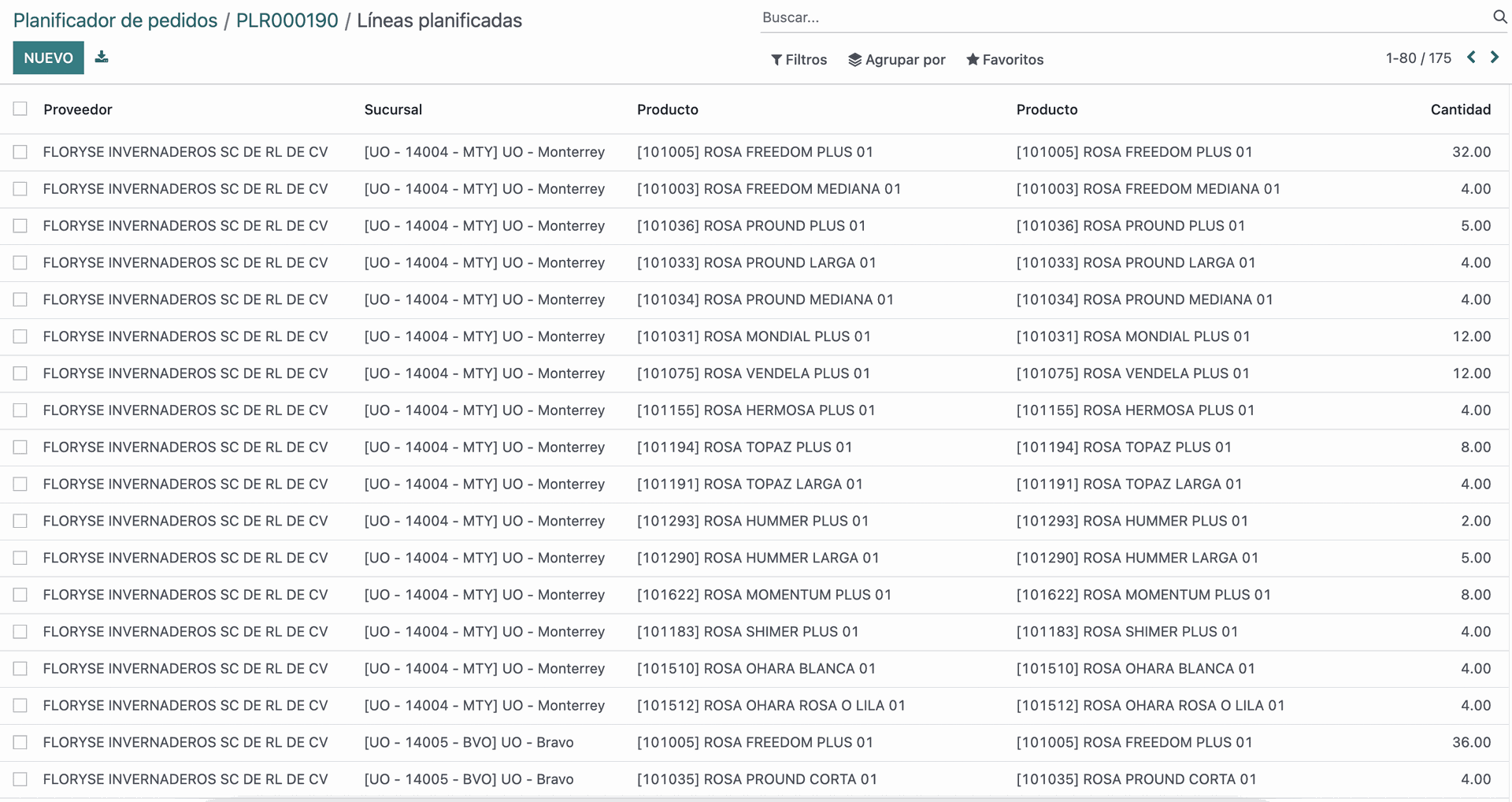Go to the next page arrow
Screen dimensions: 1512x802
[x=1494, y=58]
